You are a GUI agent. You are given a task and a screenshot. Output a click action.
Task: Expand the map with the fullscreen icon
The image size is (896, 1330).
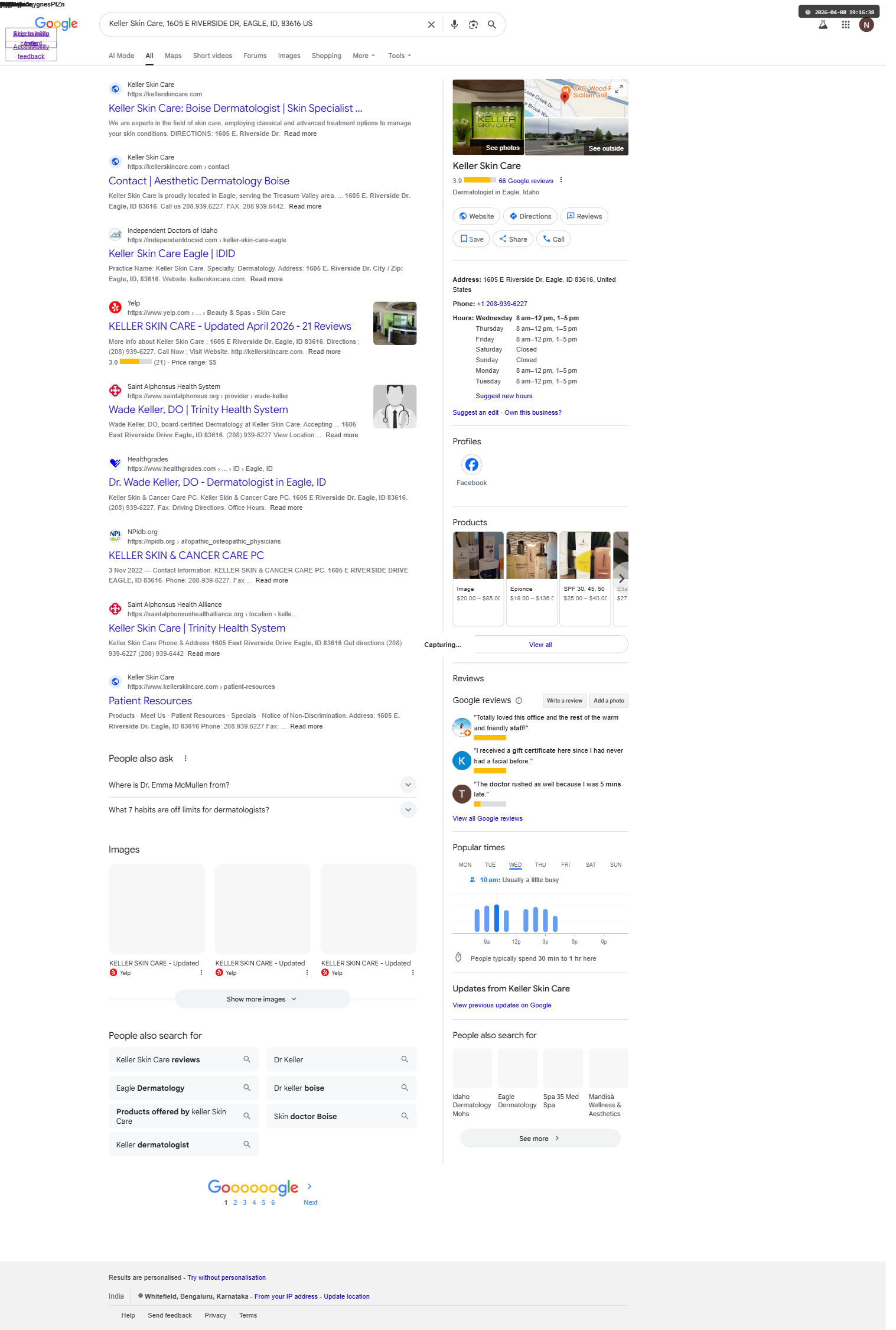click(618, 89)
